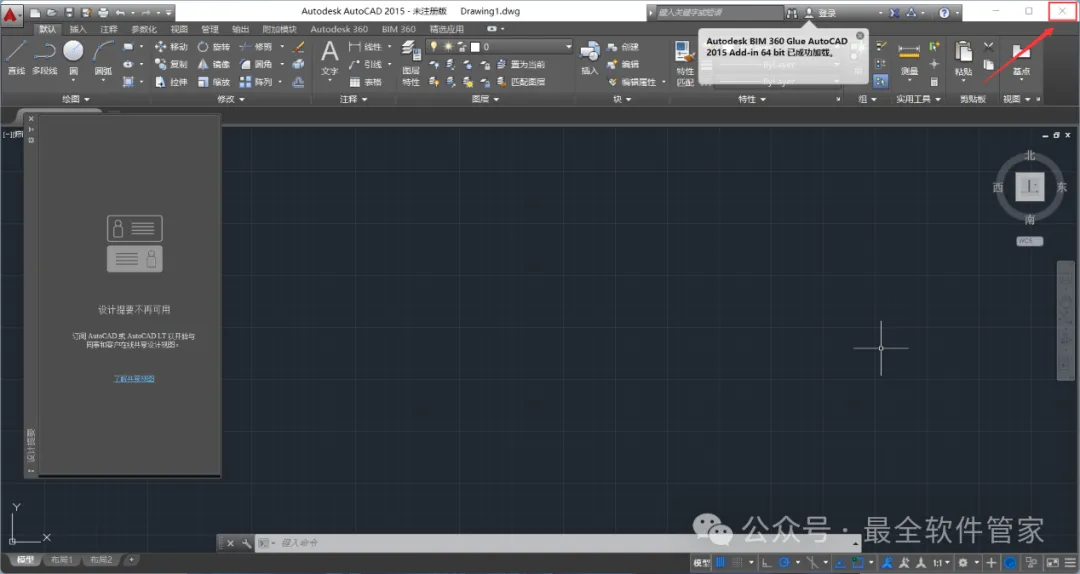Image resolution: width=1080 pixels, height=574 pixels.
Task: Click the 引线 (Leader) tool
Action: click(365, 64)
